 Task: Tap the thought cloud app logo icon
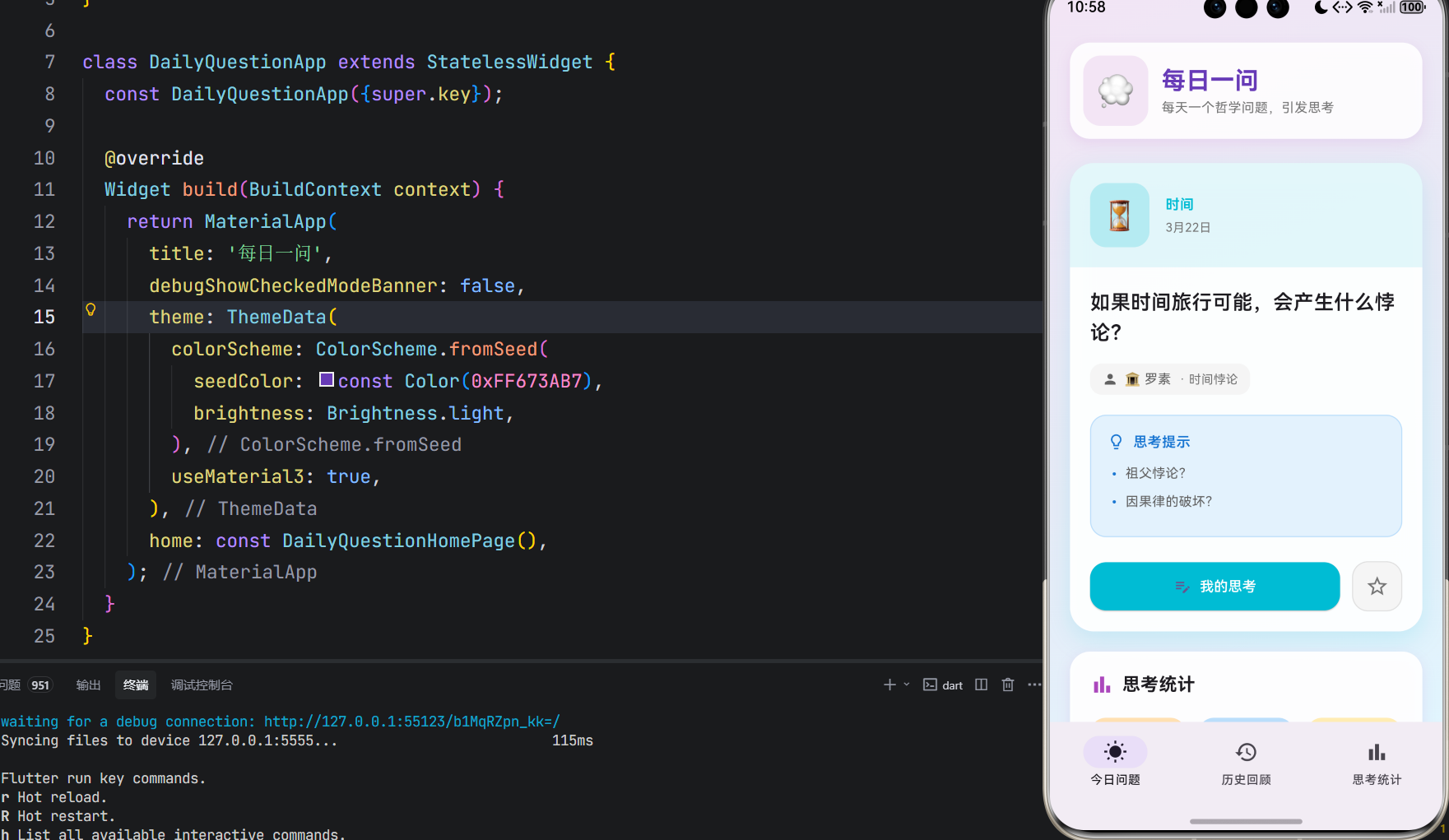(x=1116, y=90)
